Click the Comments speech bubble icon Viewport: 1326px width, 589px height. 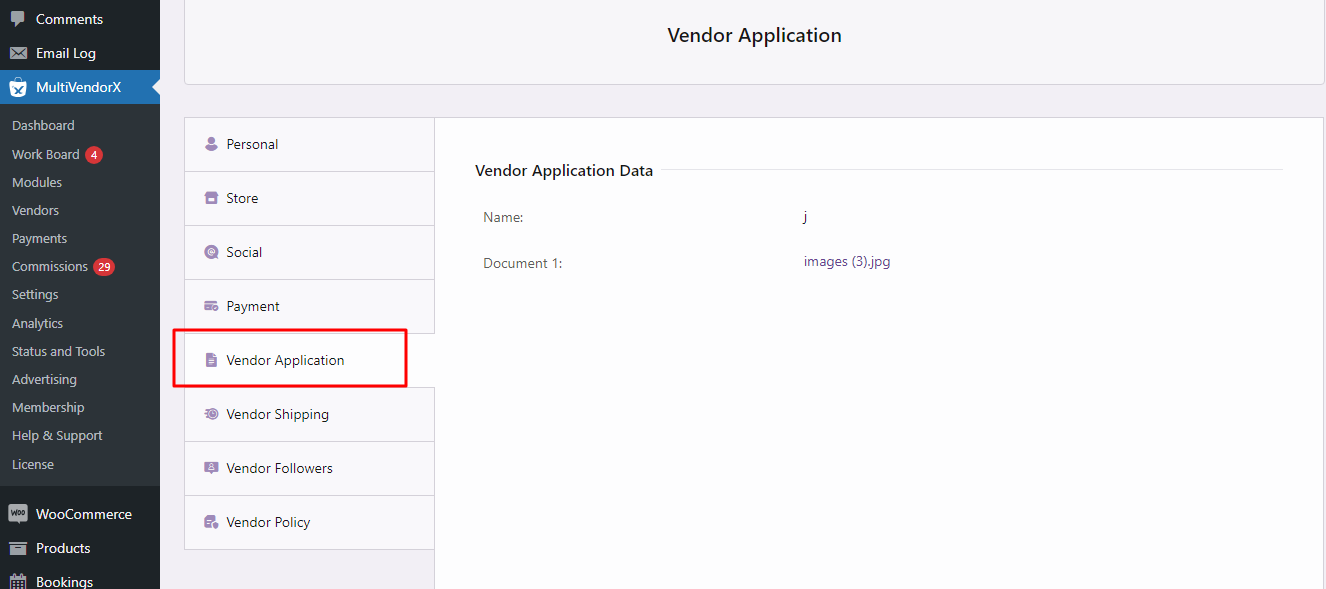pos(18,19)
